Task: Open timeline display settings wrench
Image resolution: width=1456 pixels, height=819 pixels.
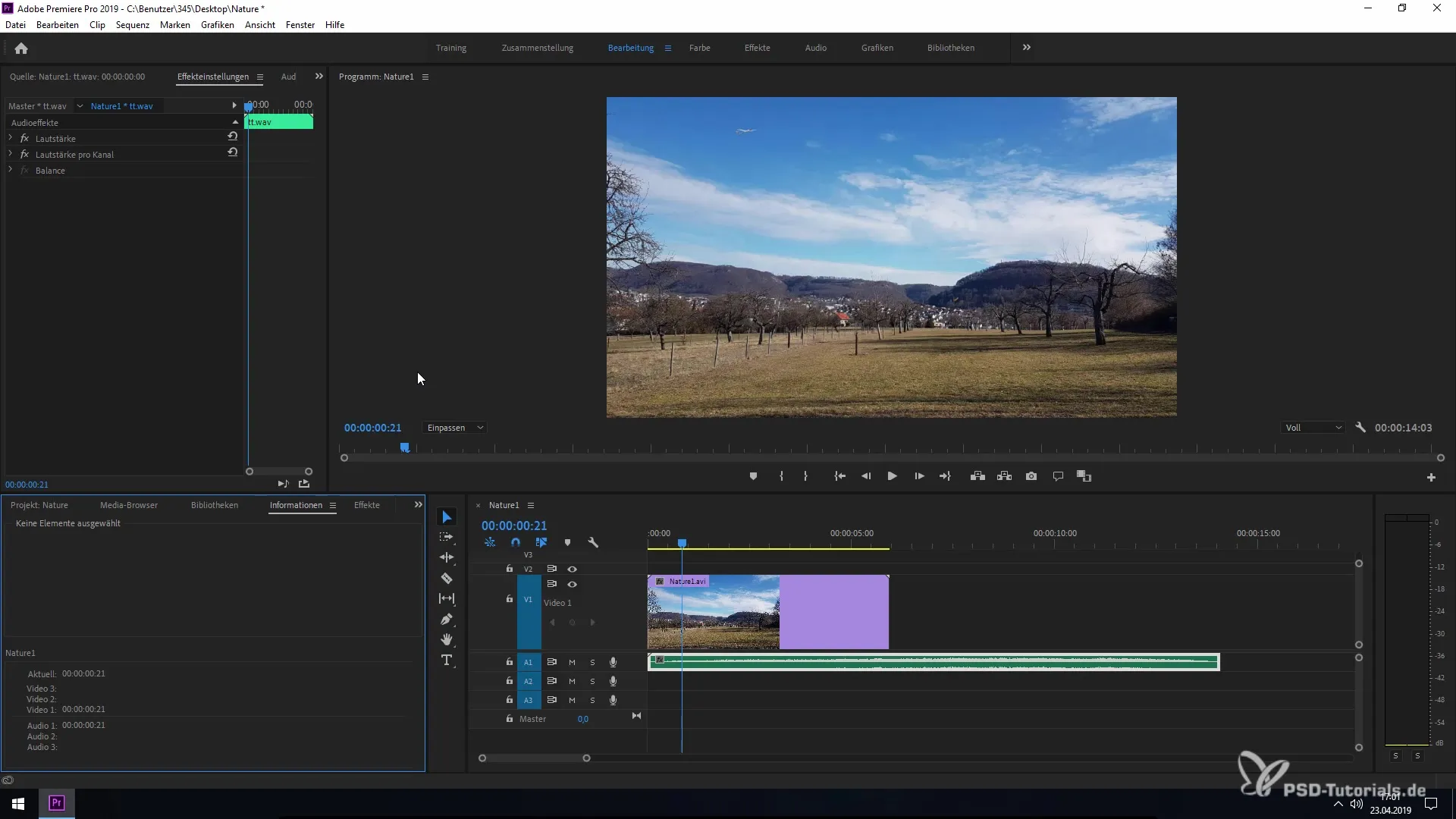Action: [x=593, y=543]
